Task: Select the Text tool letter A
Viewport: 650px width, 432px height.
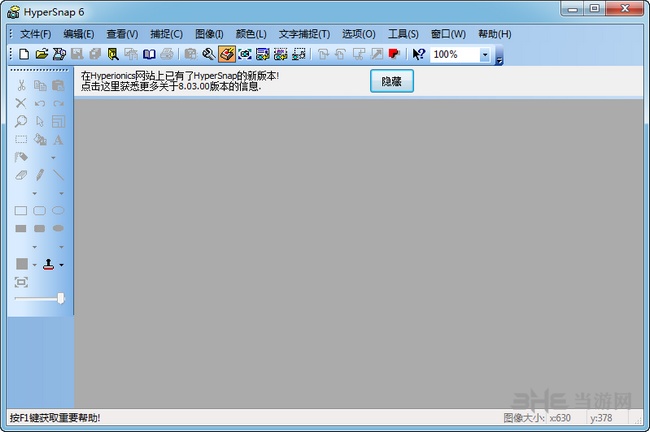Action: click(58, 140)
